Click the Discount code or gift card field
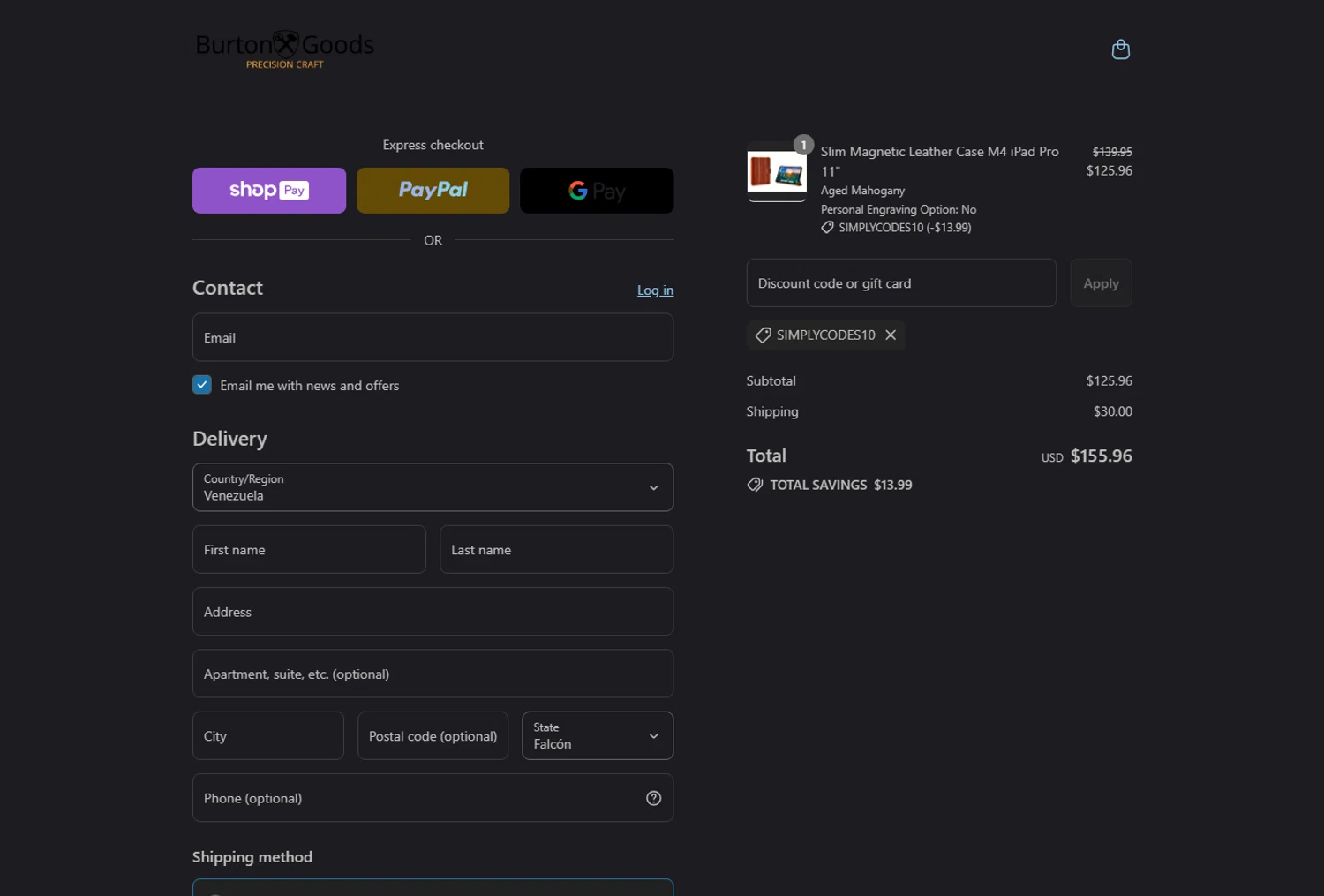Screen dimensions: 1324x896 click(x=901, y=282)
